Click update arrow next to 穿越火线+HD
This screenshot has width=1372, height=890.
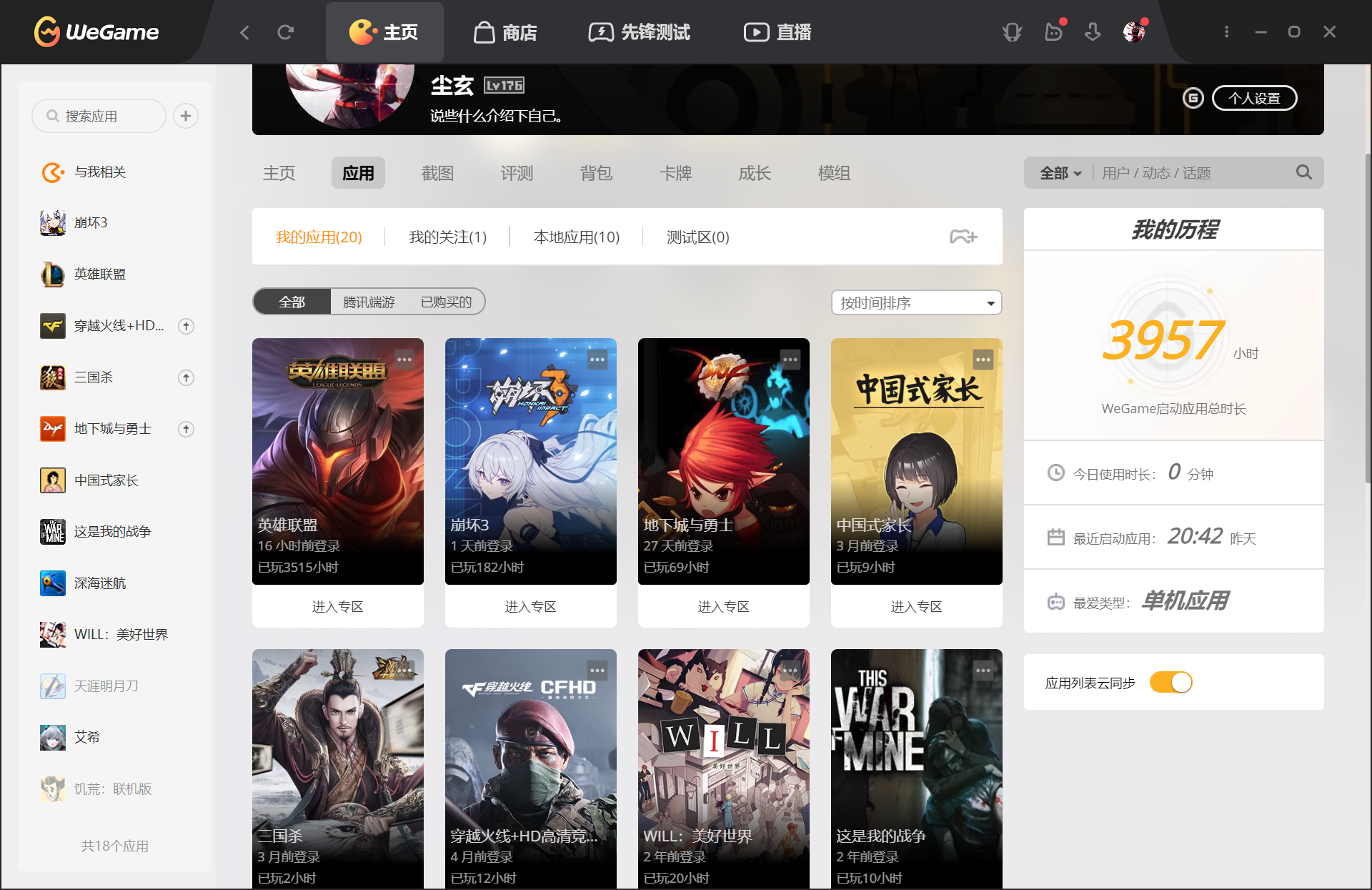186,326
